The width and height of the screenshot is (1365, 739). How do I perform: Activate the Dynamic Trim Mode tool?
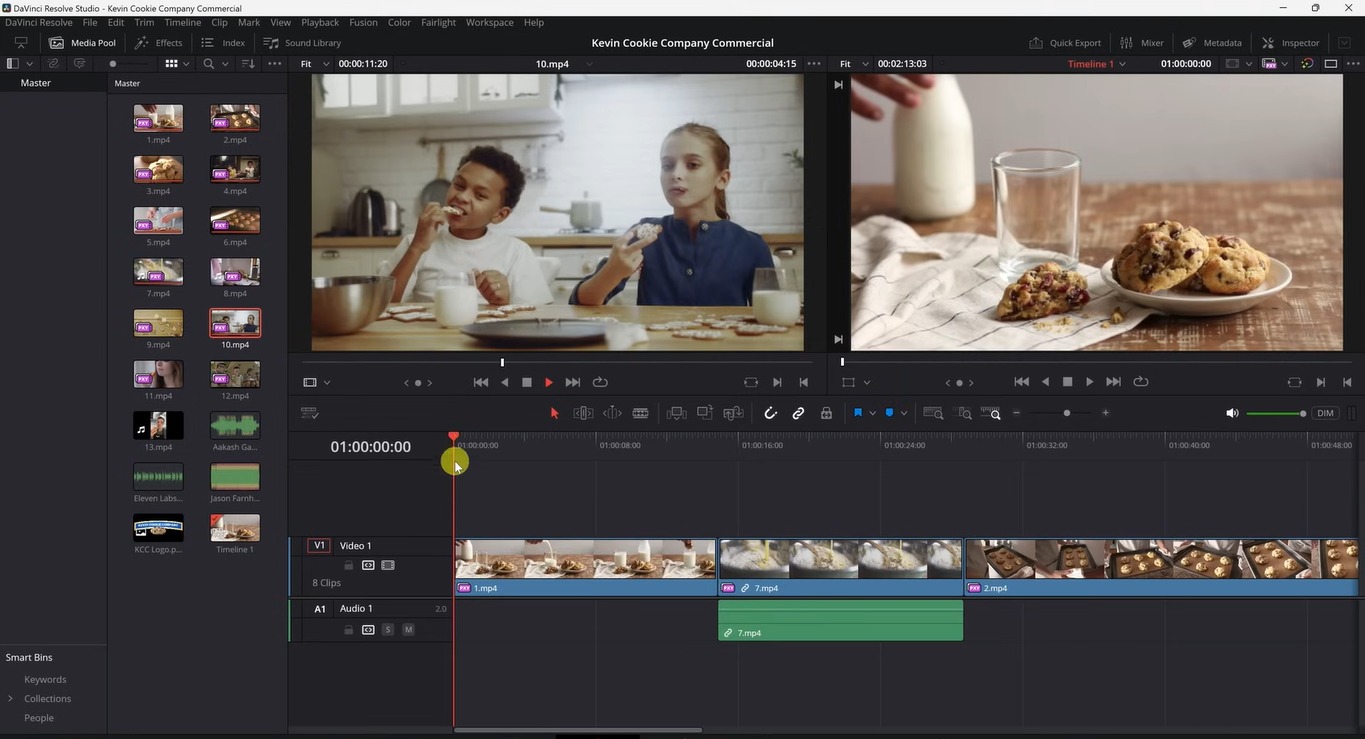click(x=612, y=413)
